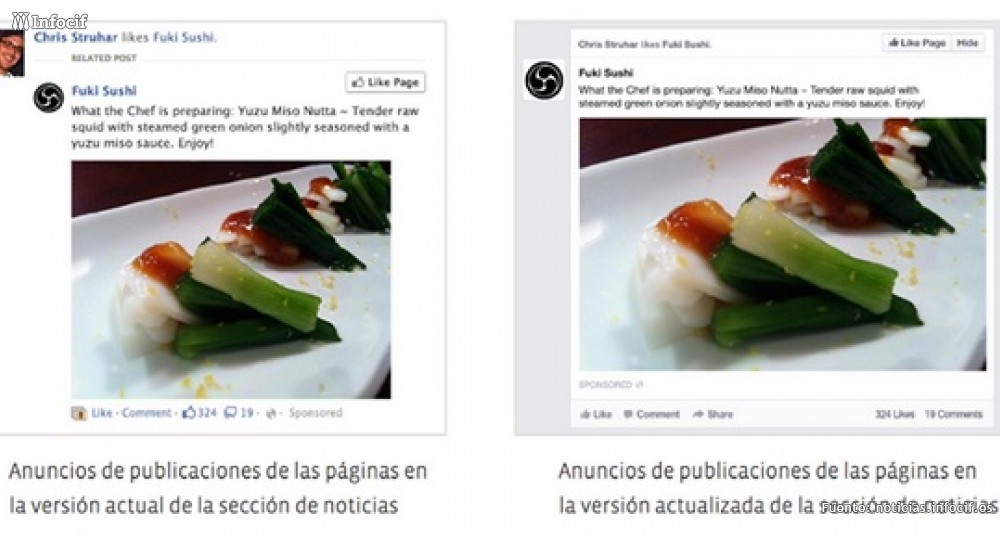Open the 19 Comments count in right post
This screenshot has width=1000, height=540.
pyautogui.click(x=953, y=414)
